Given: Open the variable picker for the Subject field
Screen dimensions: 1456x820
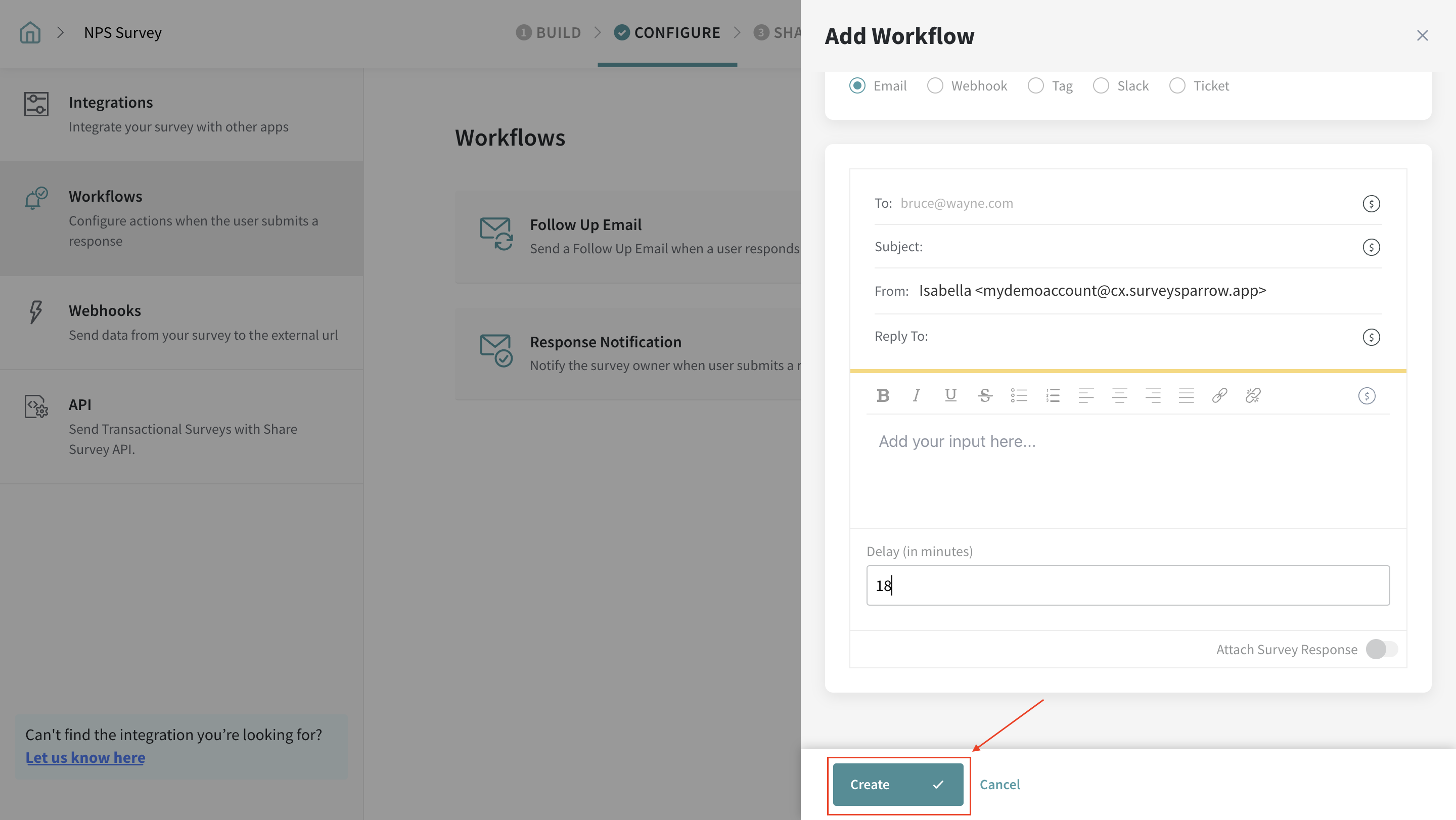Looking at the screenshot, I should [x=1371, y=247].
